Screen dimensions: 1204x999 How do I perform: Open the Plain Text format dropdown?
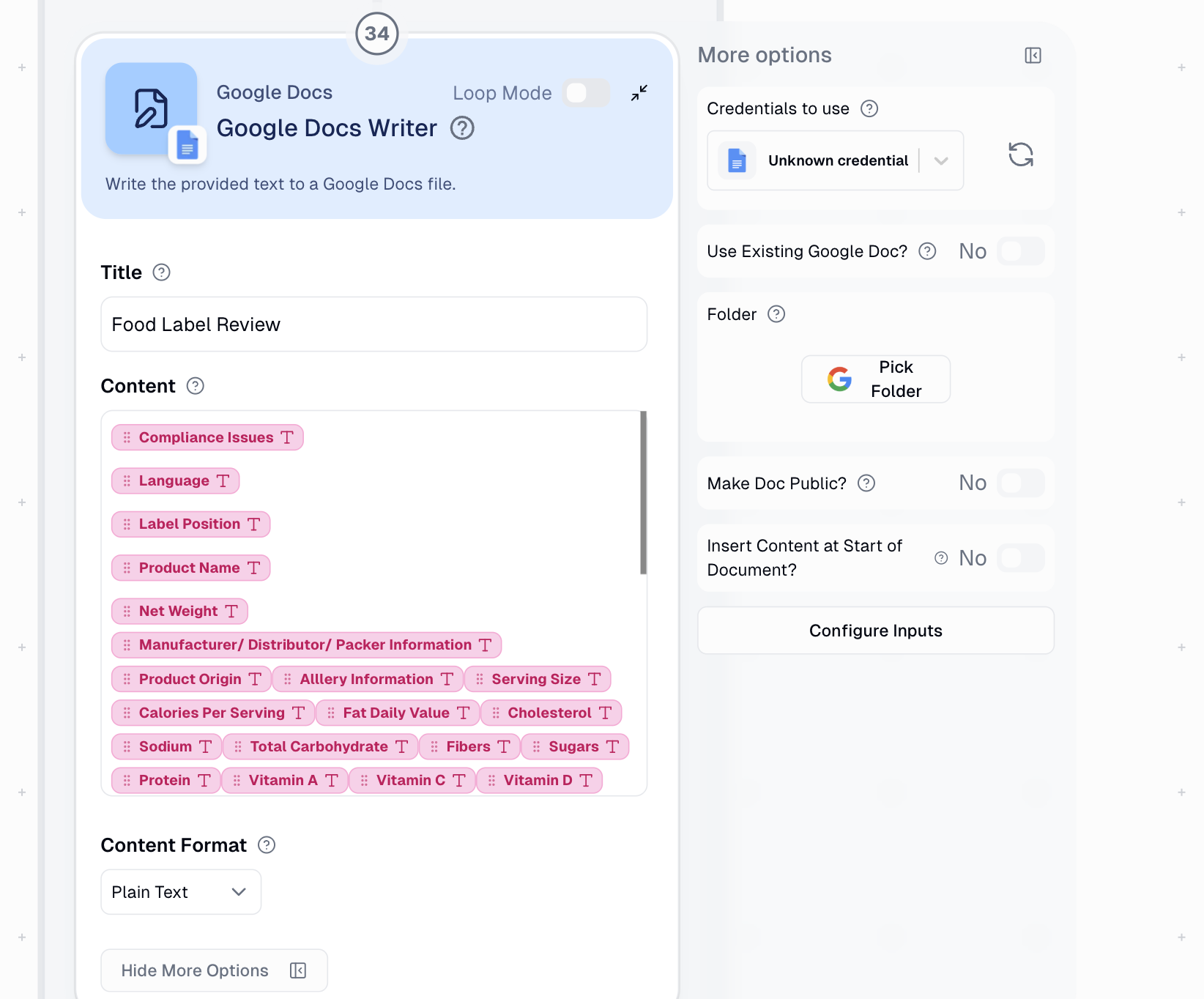click(x=181, y=892)
